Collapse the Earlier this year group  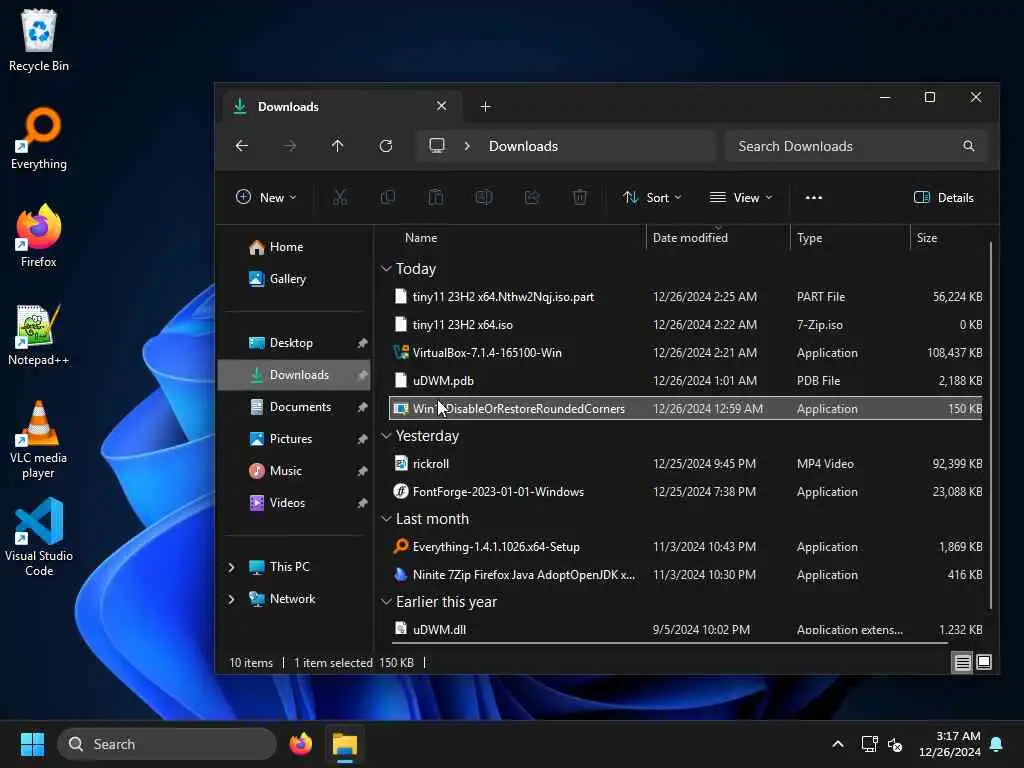click(386, 601)
